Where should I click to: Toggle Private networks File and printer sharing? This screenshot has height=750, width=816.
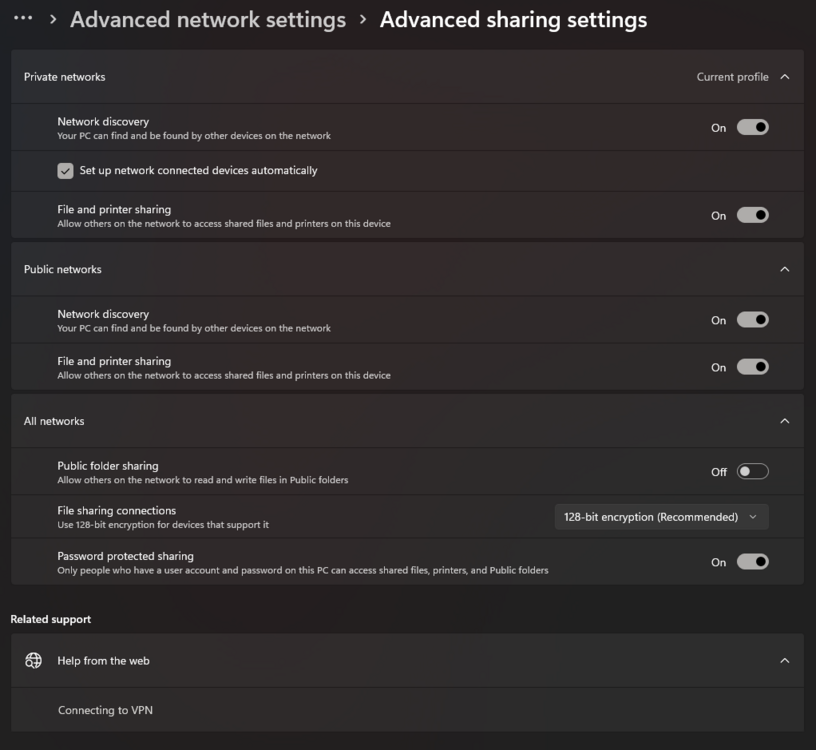tap(753, 215)
